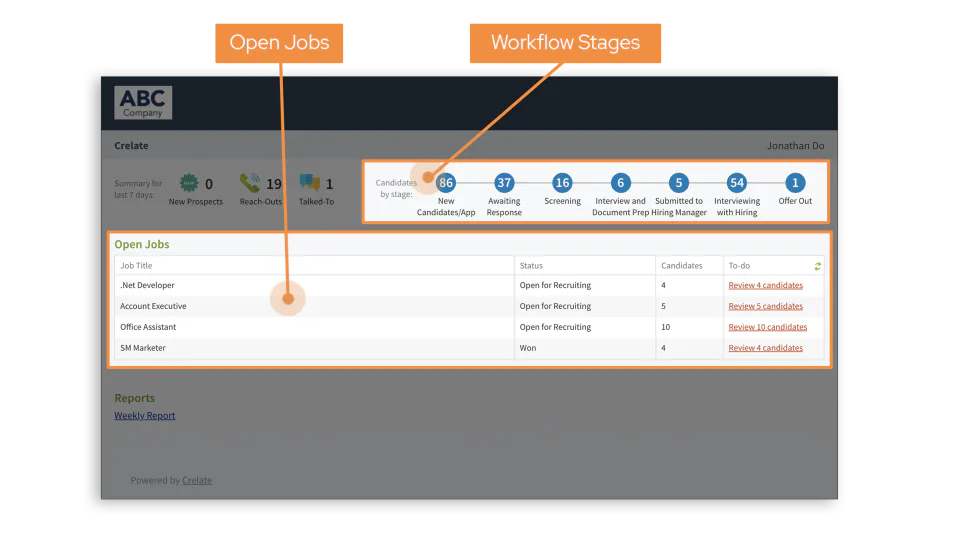The image size is (960, 552).
Task: Click the Status column header
Action: coord(531,266)
